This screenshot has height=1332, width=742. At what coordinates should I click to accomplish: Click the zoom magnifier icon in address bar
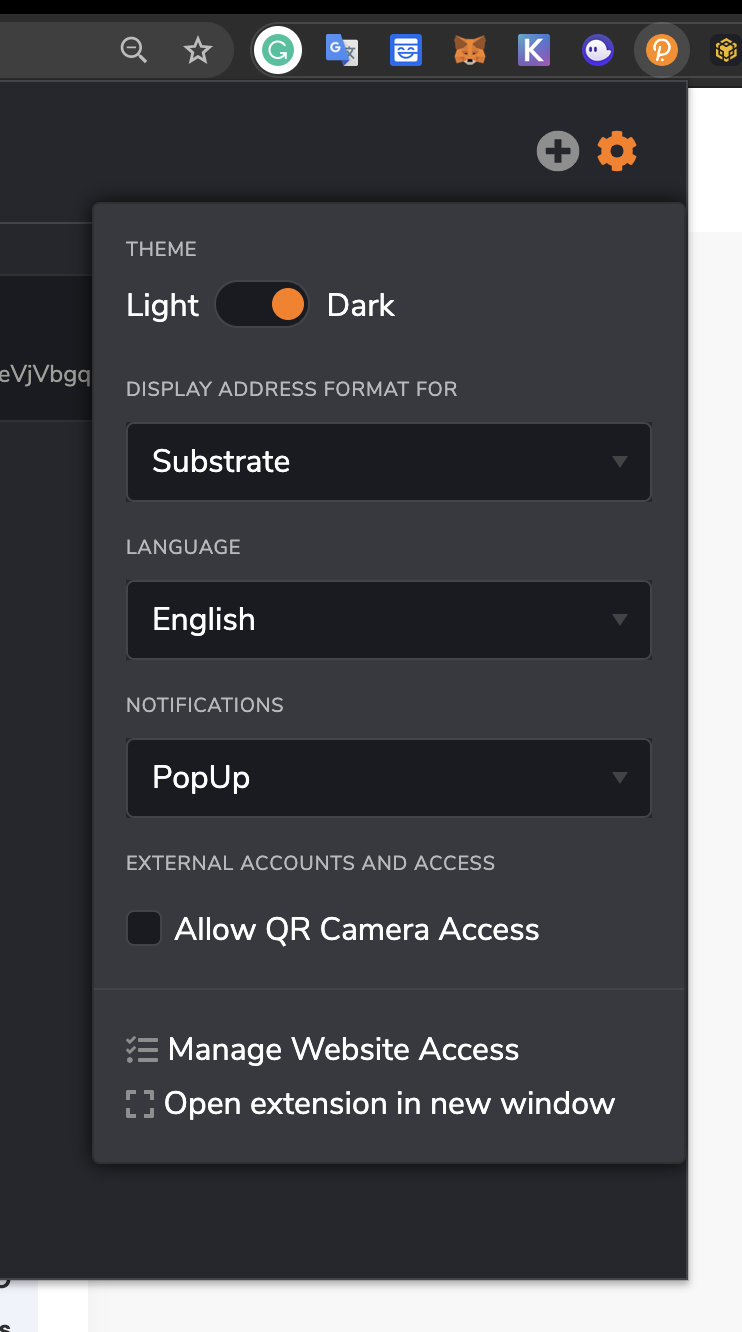pos(134,50)
